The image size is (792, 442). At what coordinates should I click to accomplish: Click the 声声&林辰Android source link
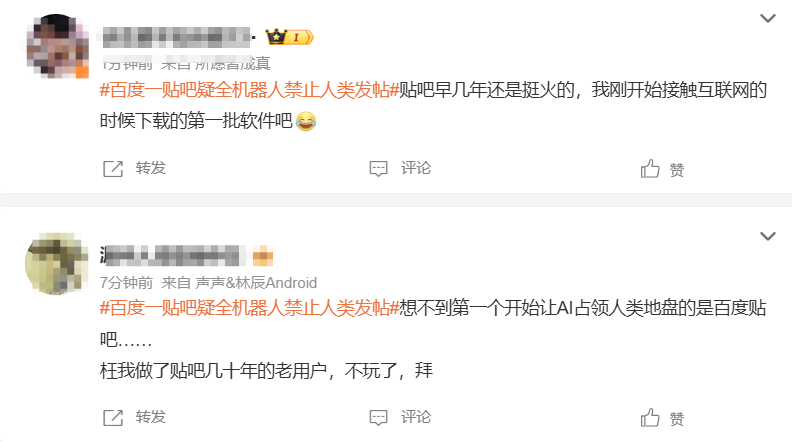point(256,282)
